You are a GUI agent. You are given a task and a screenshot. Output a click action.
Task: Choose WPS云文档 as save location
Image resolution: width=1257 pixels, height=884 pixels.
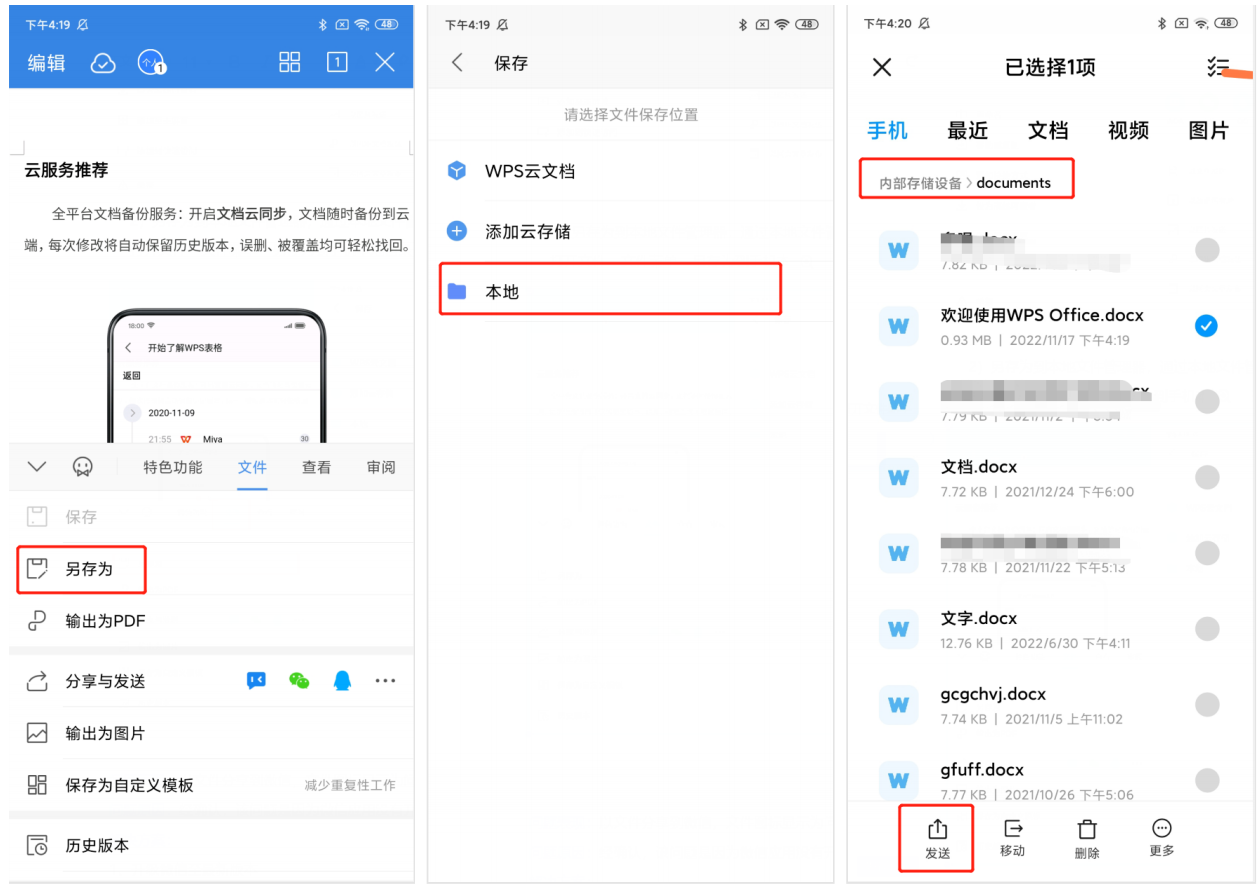coord(630,171)
